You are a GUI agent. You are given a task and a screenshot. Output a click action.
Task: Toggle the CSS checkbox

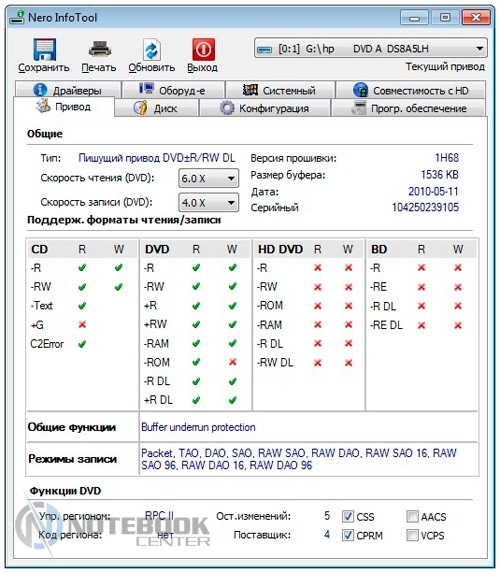(348, 516)
